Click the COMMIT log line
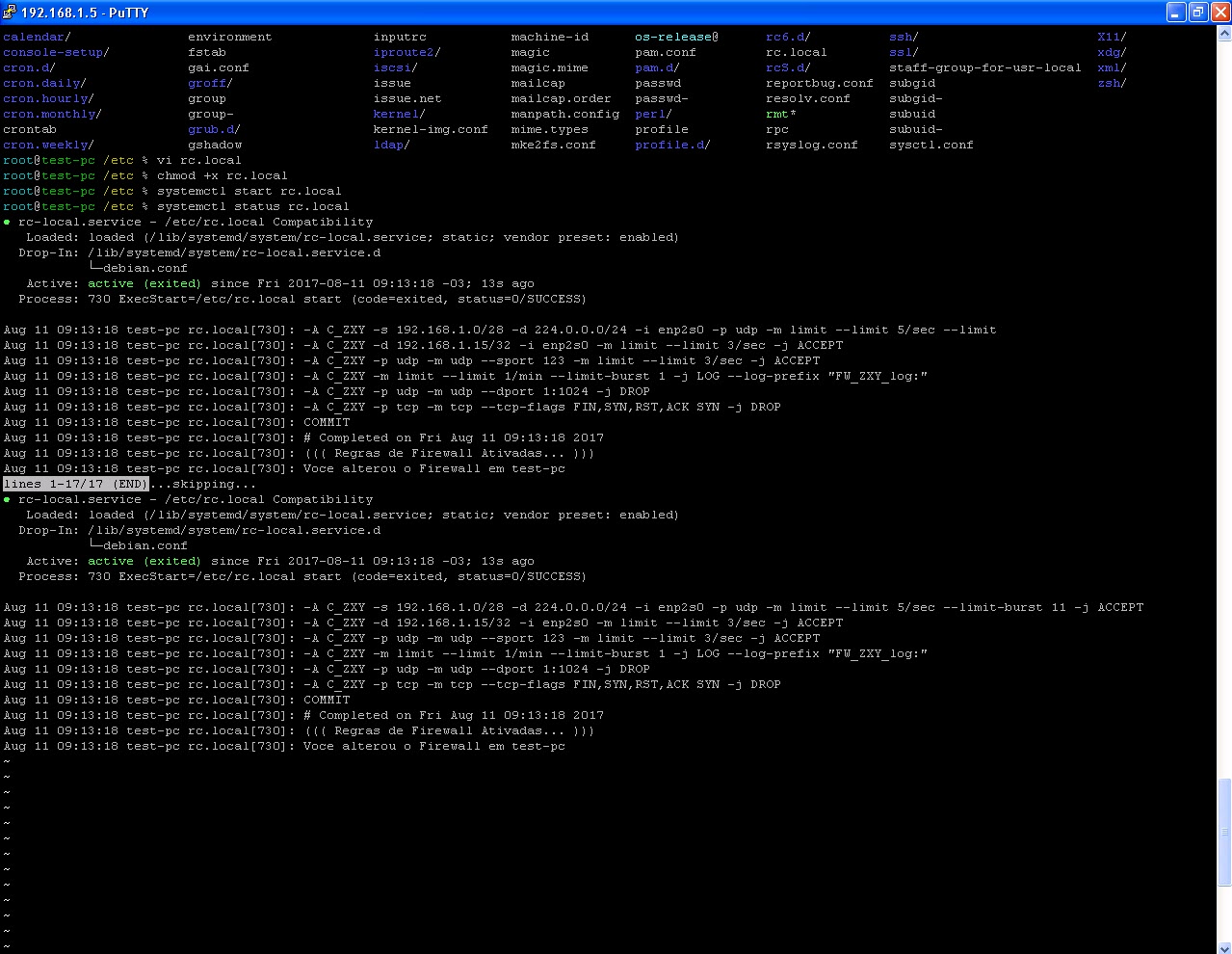This screenshot has height=954, width=1232. 327,422
